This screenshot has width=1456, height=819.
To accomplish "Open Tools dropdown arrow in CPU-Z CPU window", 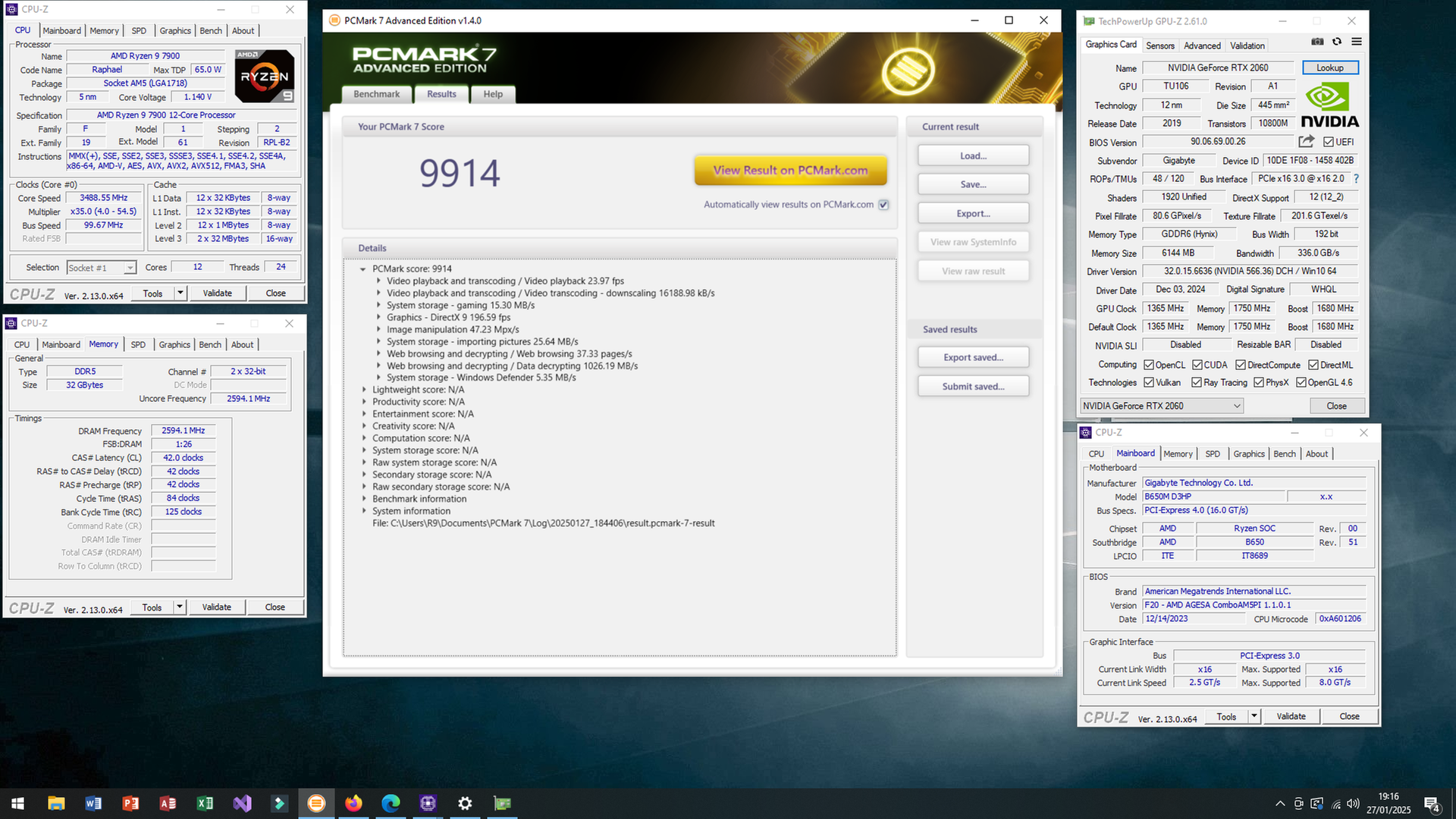I will coord(180,293).
